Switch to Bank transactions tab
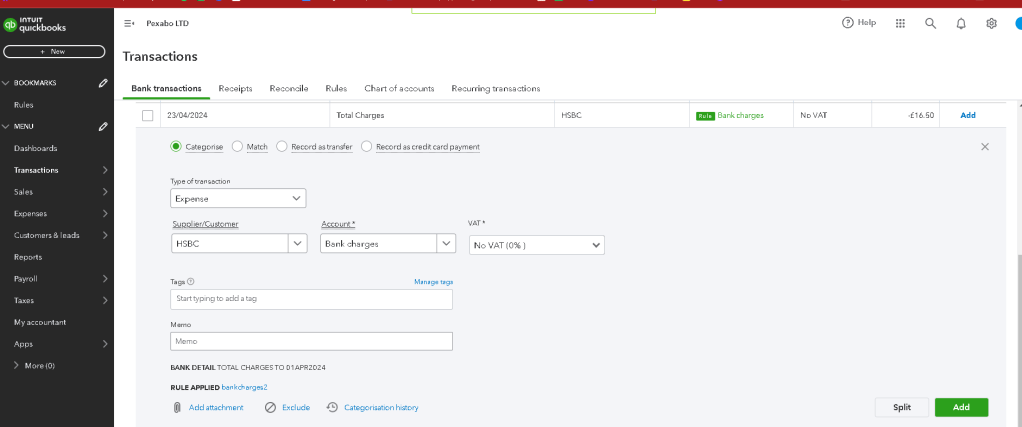Viewport: 1022px width, 427px height. tap(166, 89)
